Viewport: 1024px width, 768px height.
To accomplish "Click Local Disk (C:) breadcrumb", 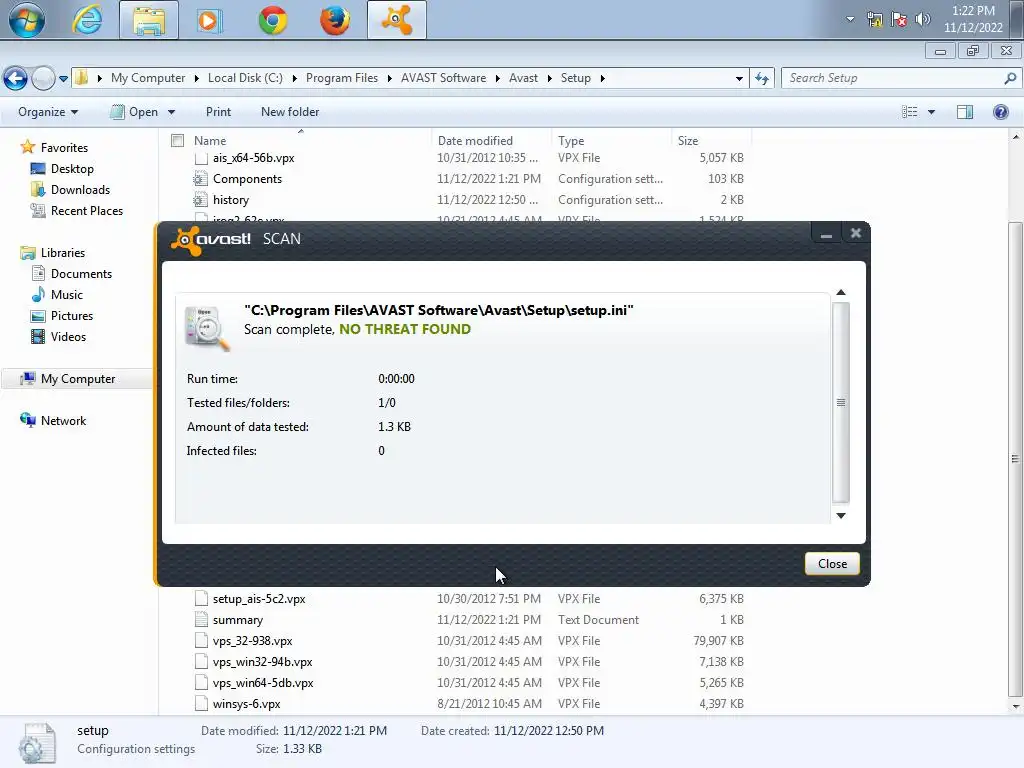I will pos(245,78).
